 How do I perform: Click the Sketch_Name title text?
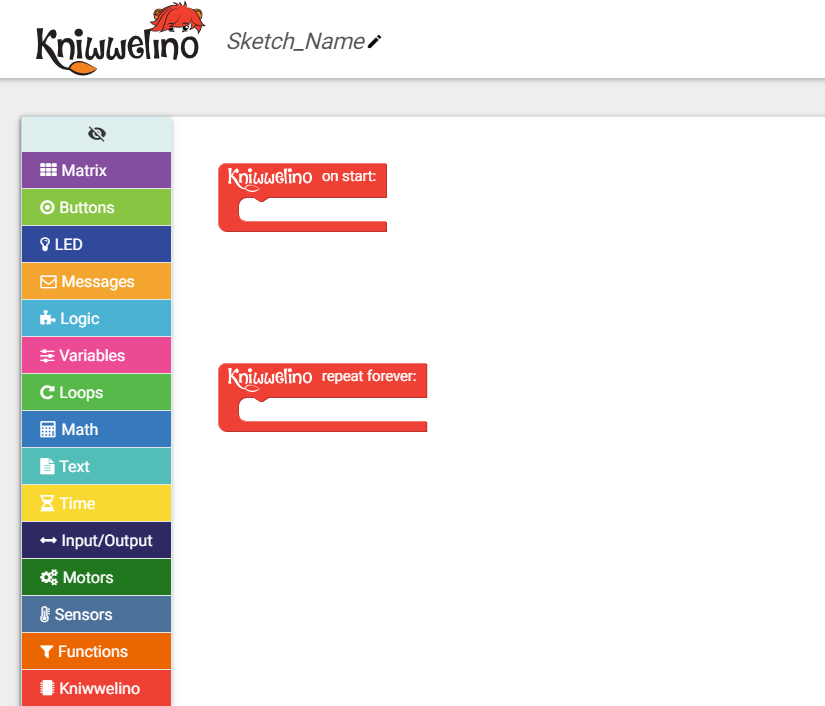(x=296, y=42)
